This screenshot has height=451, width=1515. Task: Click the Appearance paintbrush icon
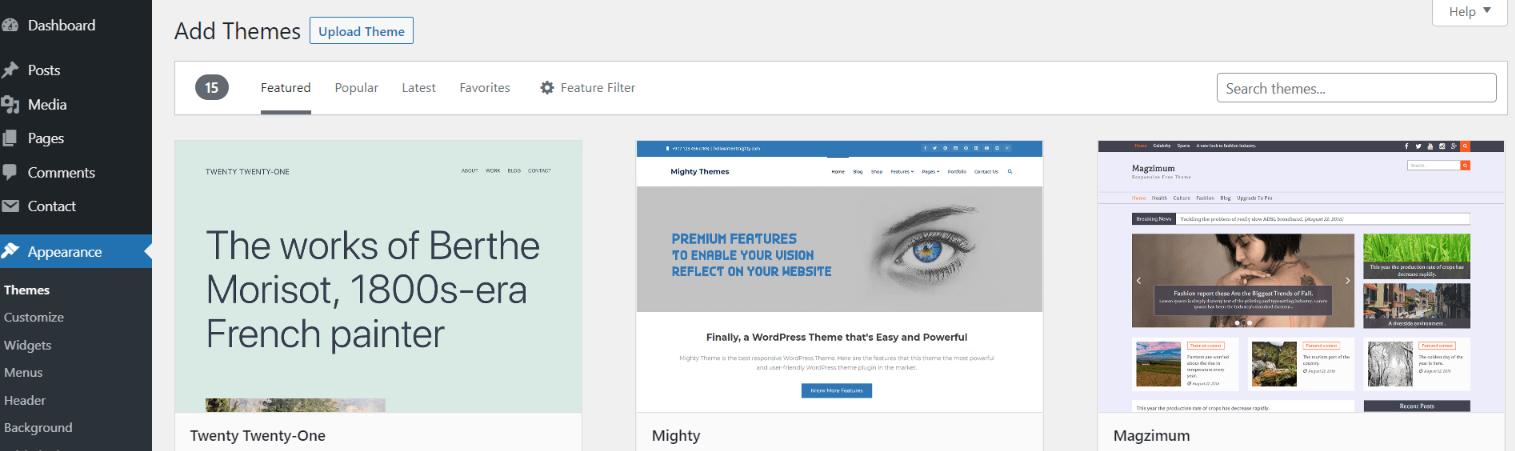pos(10,252)
